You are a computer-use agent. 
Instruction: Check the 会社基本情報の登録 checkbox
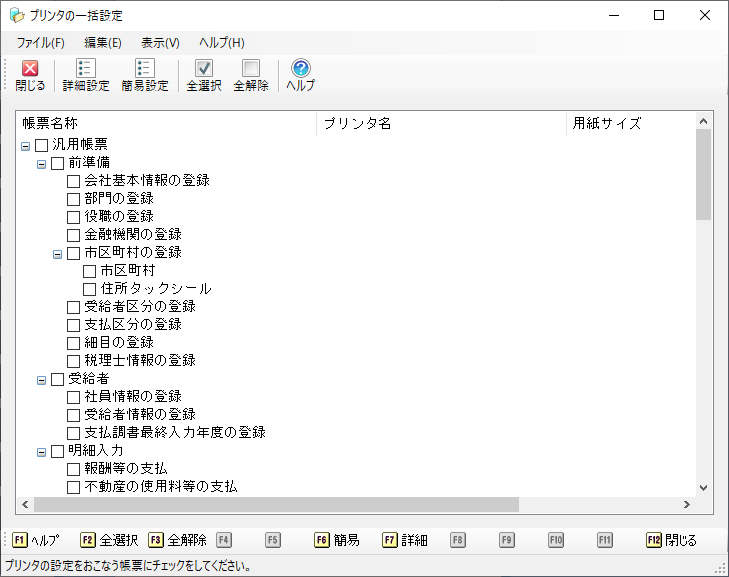click(x=74, y=181)
